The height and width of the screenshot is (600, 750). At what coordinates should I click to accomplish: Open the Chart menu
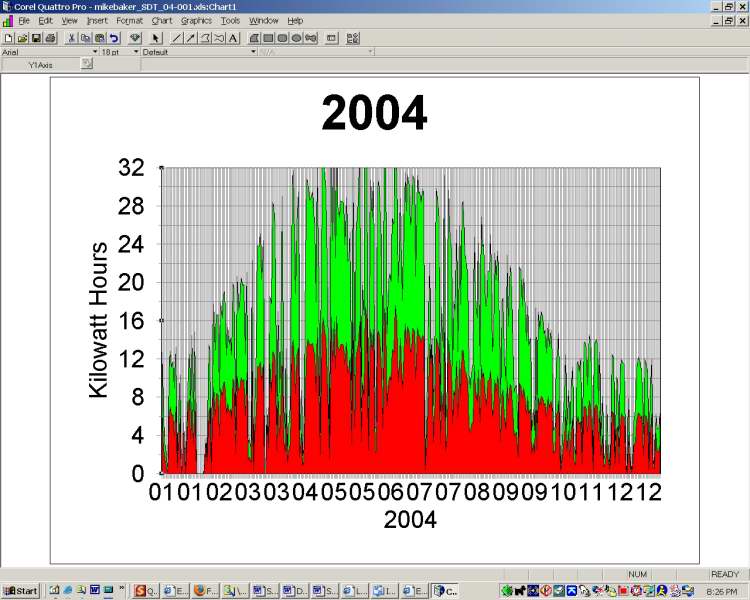[161, 20]
